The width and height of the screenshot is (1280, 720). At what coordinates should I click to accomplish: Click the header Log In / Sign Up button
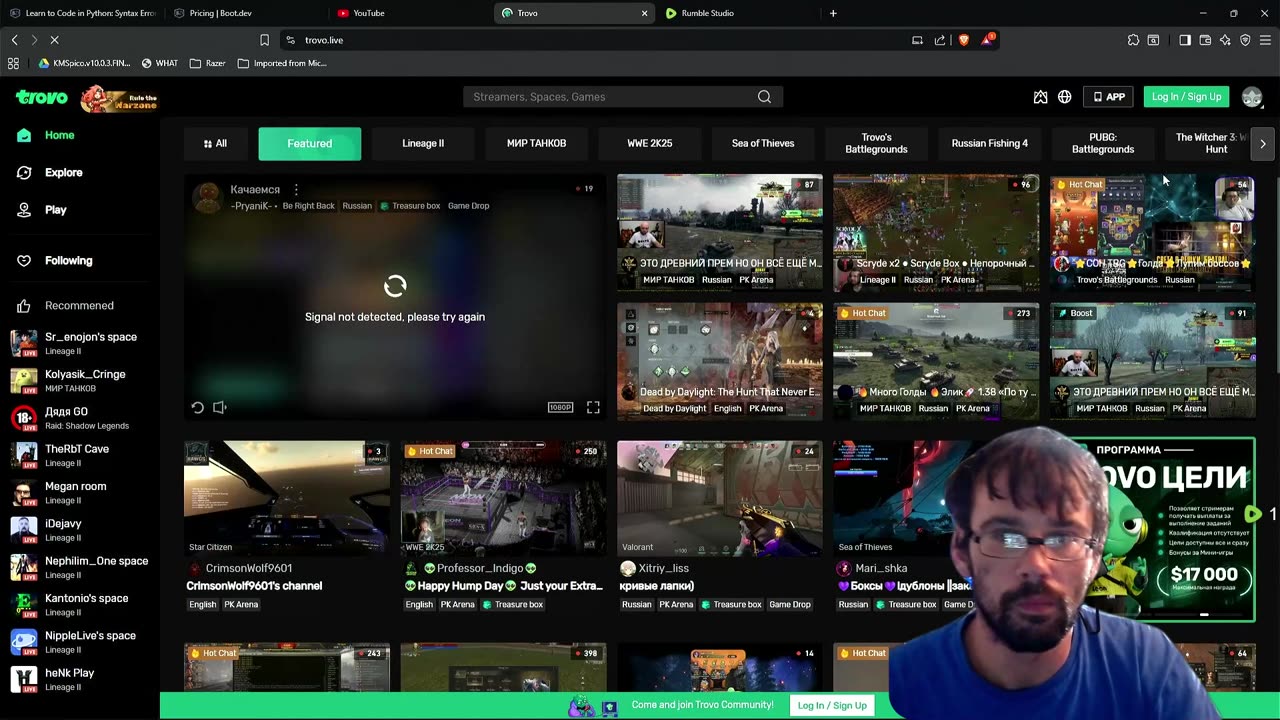[1186, 97]
